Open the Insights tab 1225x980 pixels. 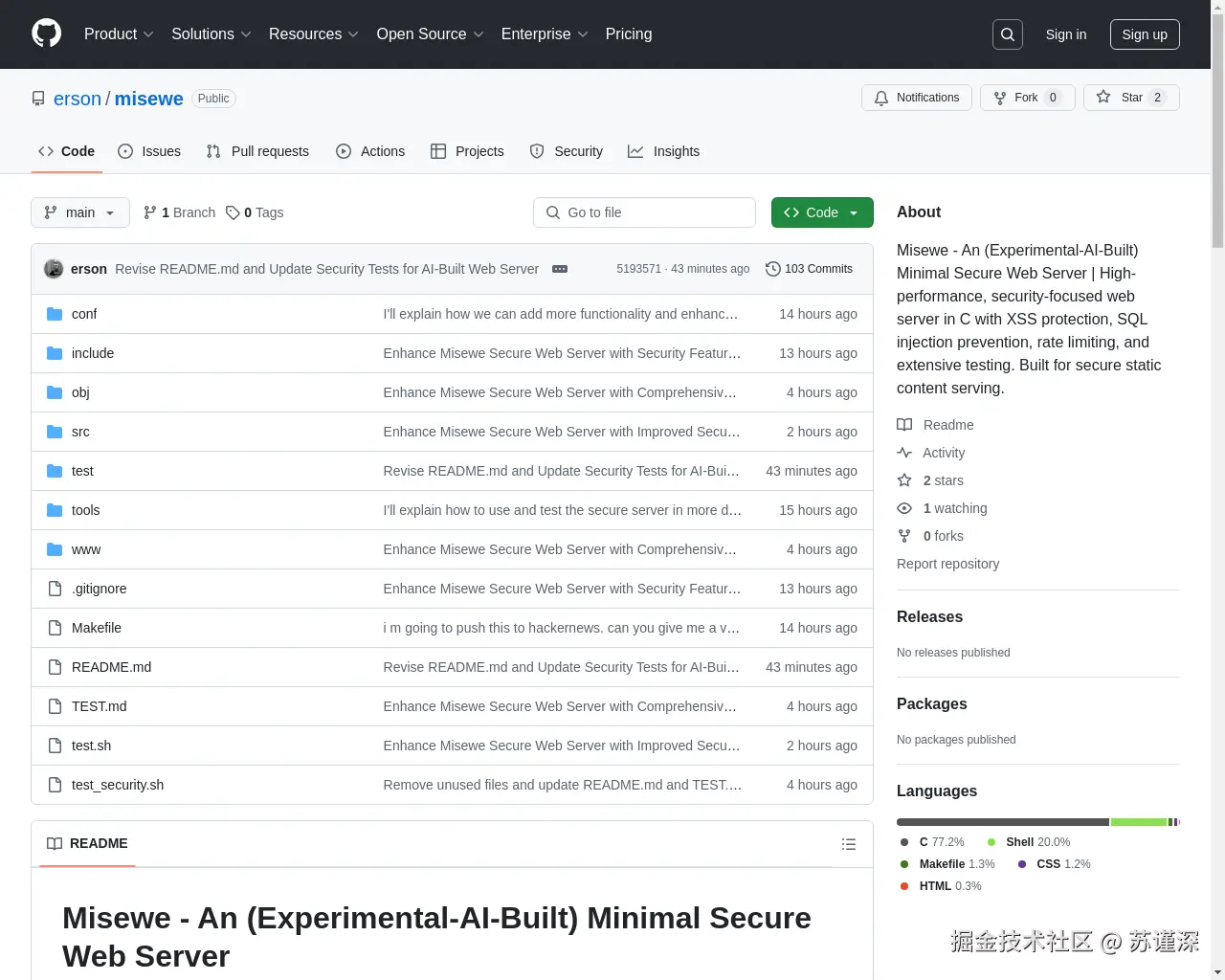pyautogui.click(x=664, y=151)
